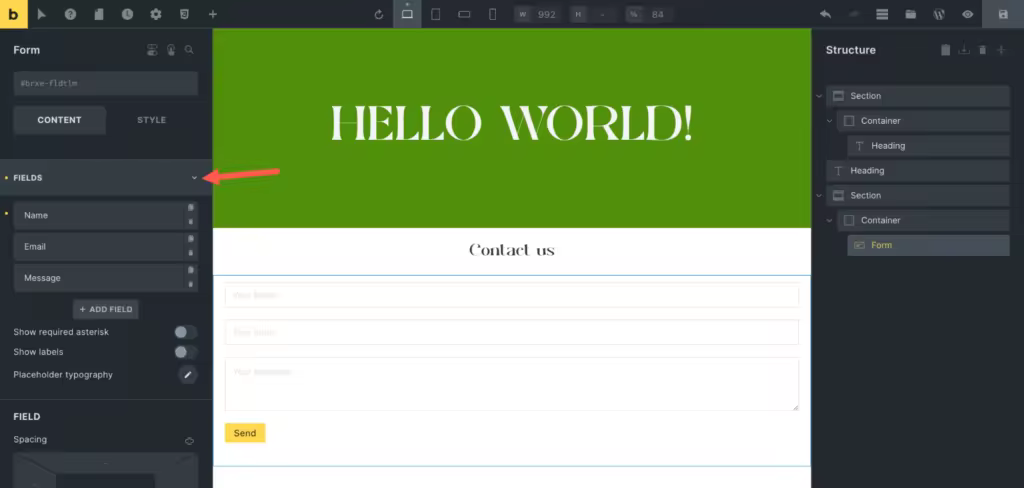Screen dimensions: 1024x488
Task: Click the message textarea in canvas
Action: [511, 384]
